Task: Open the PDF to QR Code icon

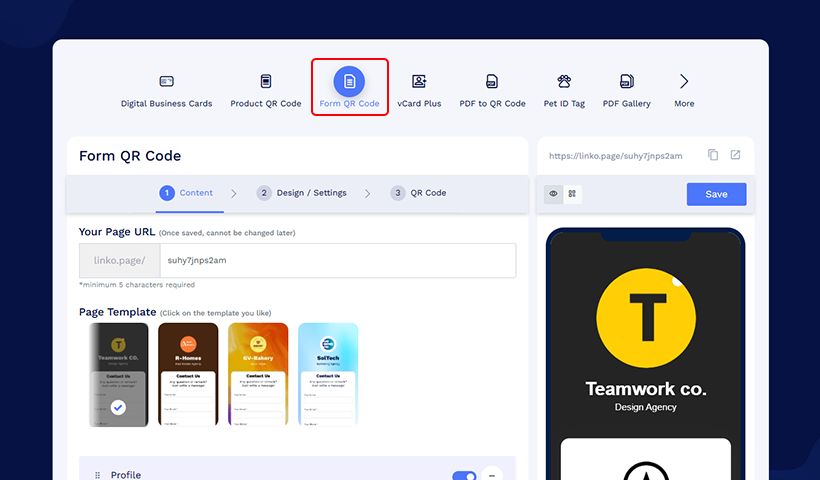Action: [492, 82]
